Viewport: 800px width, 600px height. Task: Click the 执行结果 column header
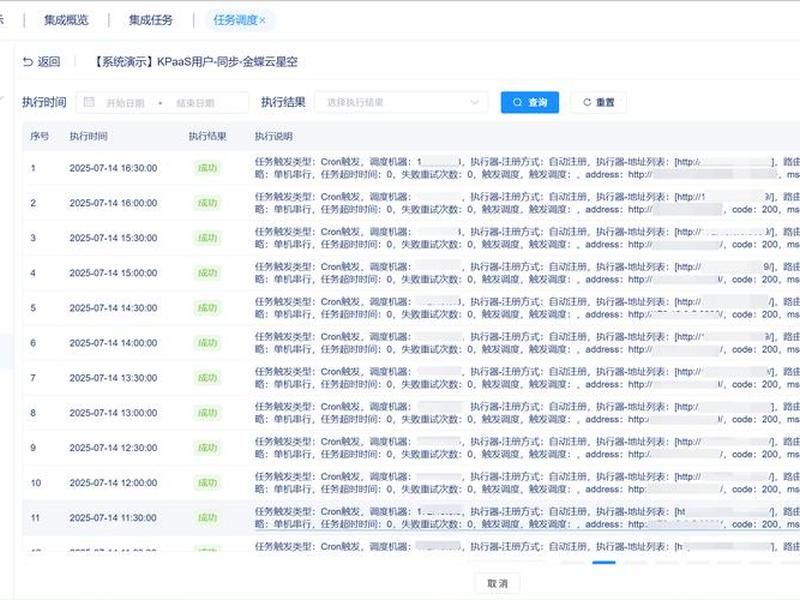tap(208, 136)
